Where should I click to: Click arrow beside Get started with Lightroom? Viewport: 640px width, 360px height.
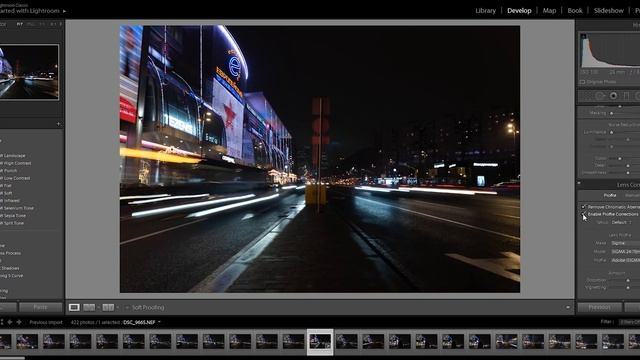coord(64,11)
